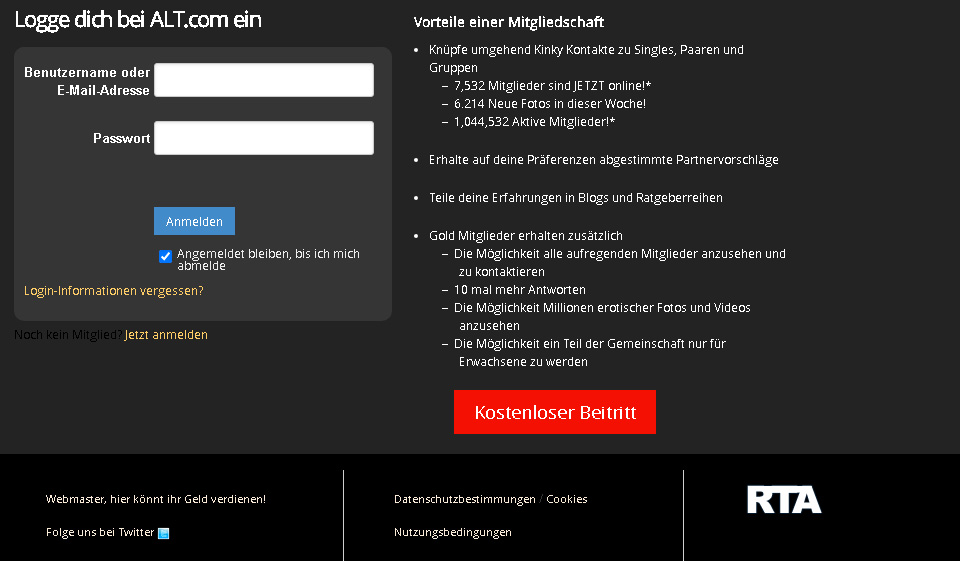The width and height of the screenshot is (960, 561).
Task: Click the Benutzername oder E-Mail-Adresse input field
Action: tap(264, 80)
